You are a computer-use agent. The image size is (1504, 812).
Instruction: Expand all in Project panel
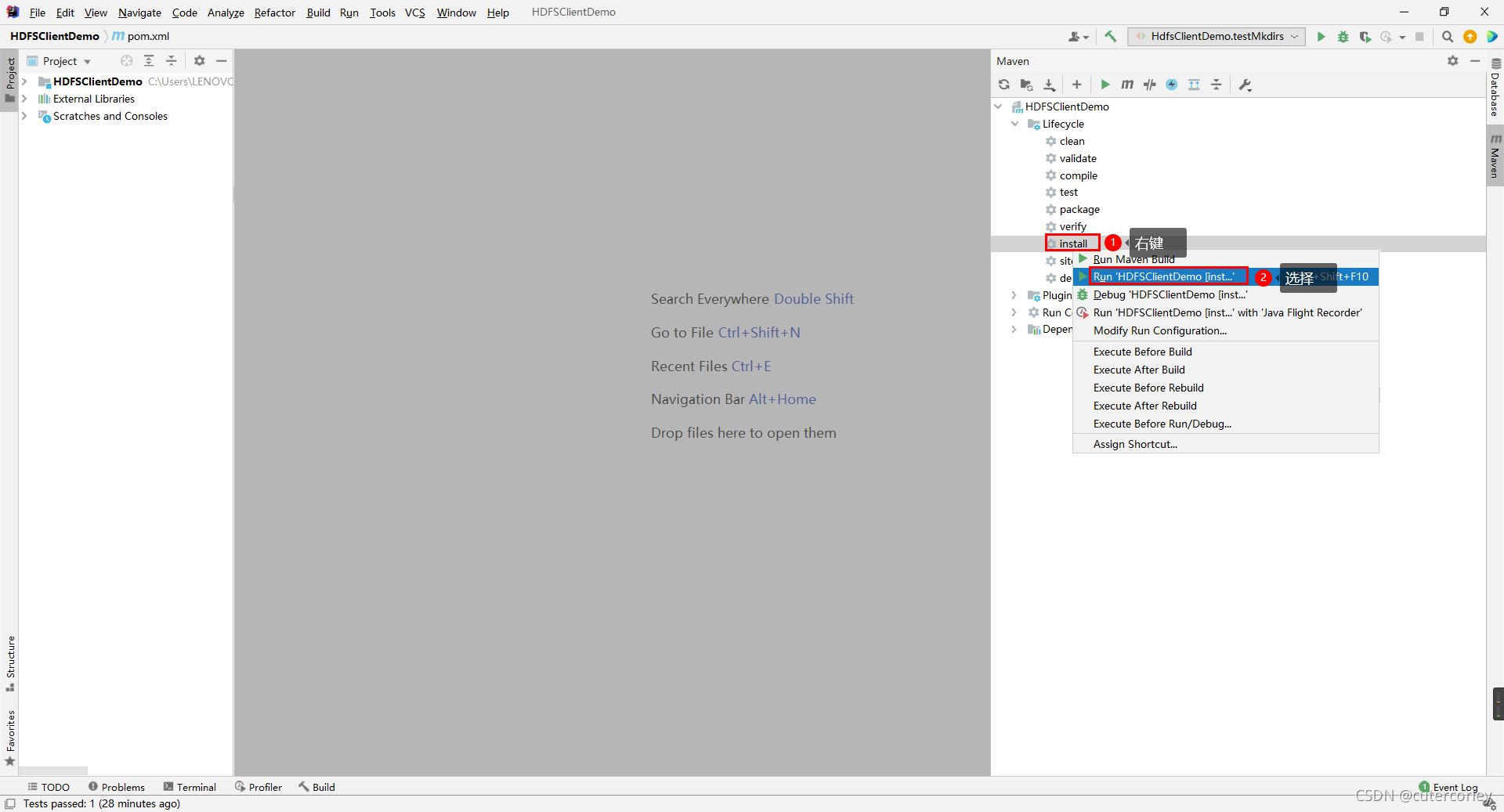[149, 61]
